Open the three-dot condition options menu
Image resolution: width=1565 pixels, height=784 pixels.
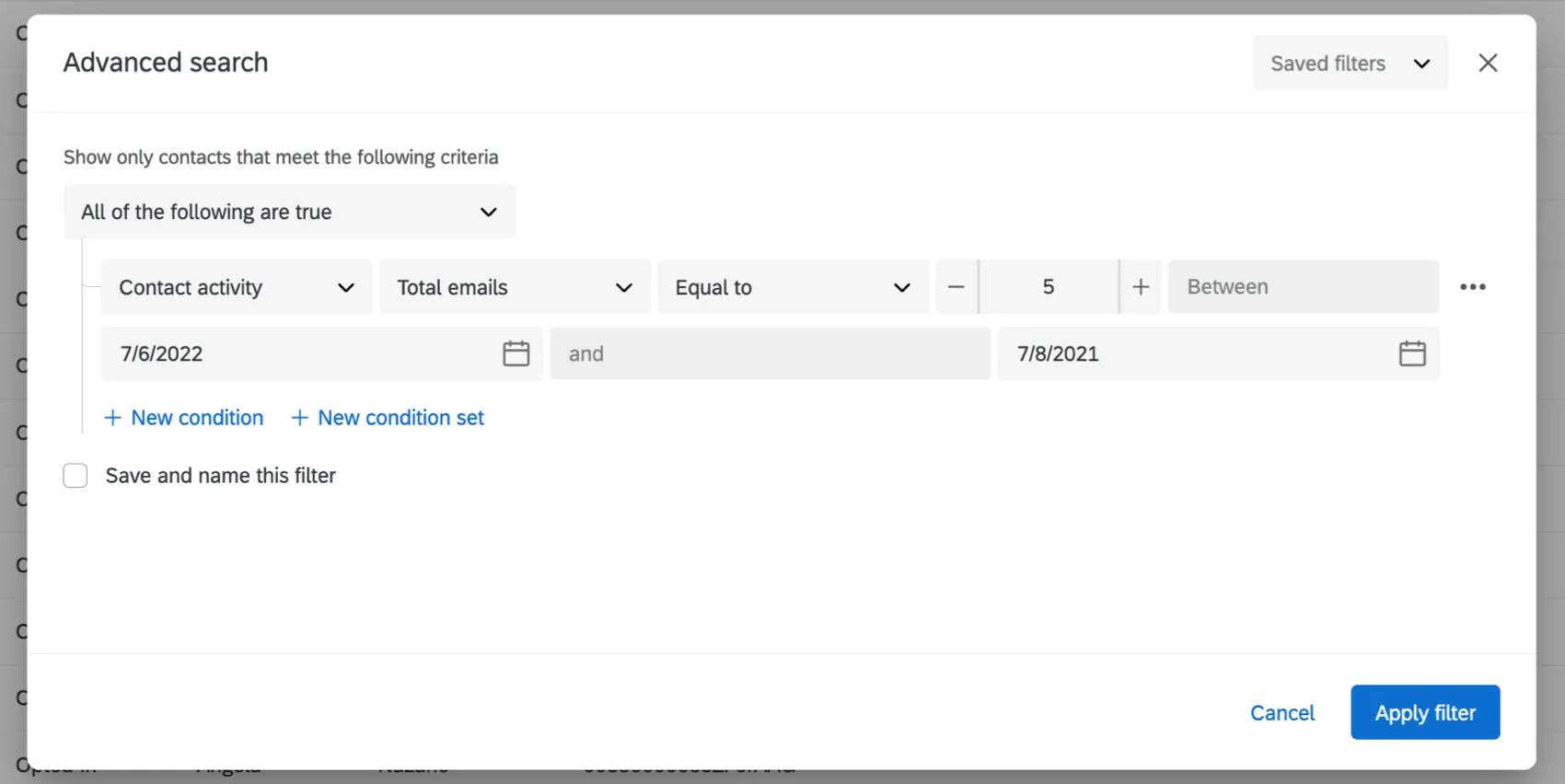pyautogui.click(x=1472, y=287)
